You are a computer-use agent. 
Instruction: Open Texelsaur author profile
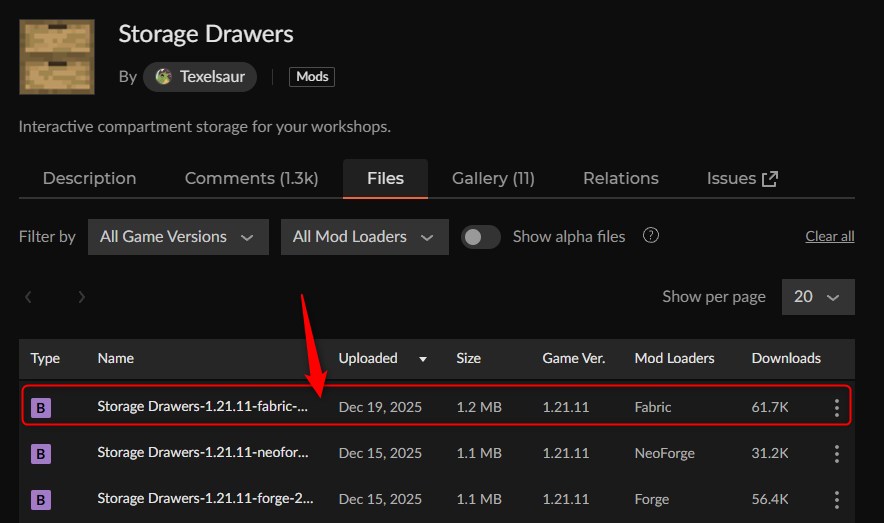(200, 77)
